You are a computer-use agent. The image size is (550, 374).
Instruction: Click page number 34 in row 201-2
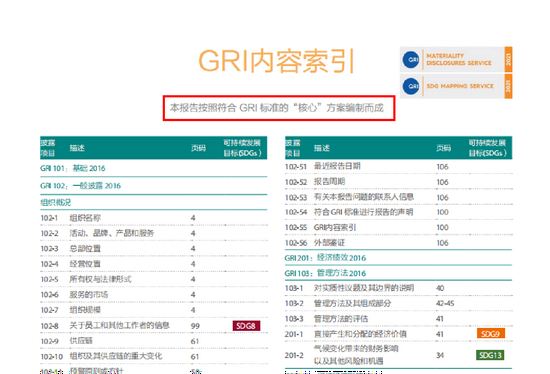coord(440,355)
